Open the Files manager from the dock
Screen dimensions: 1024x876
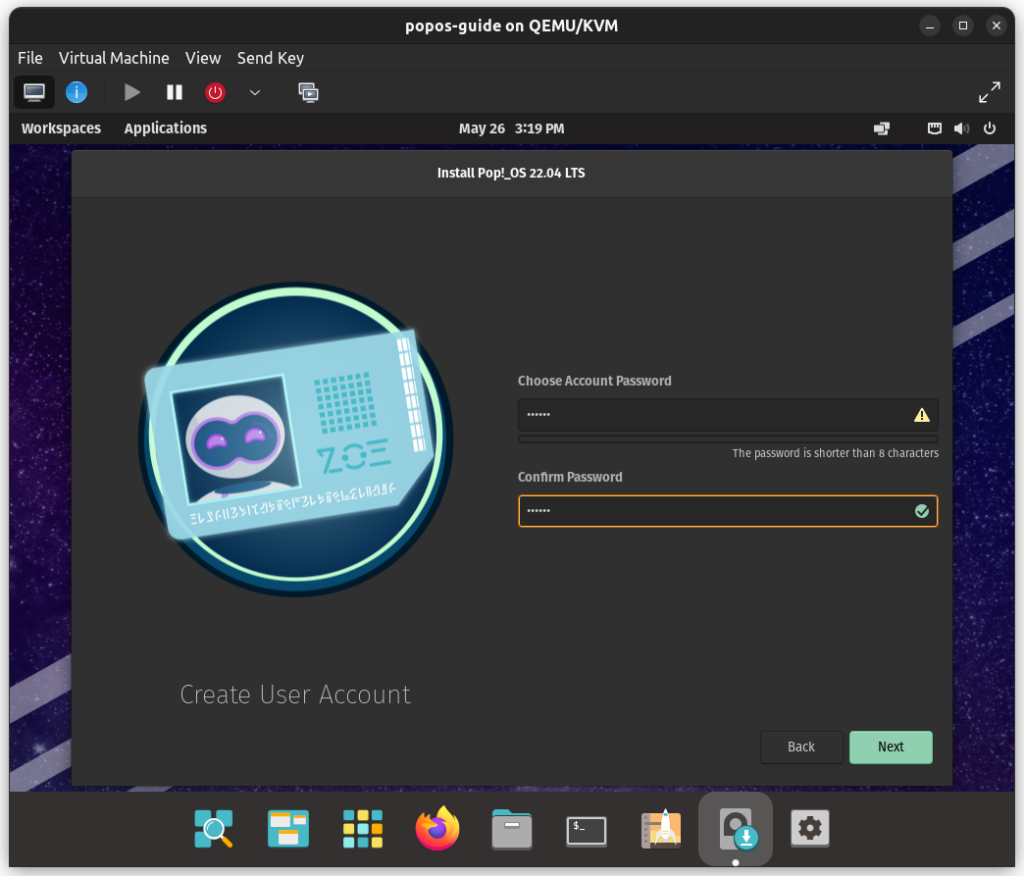coord(511,828)
